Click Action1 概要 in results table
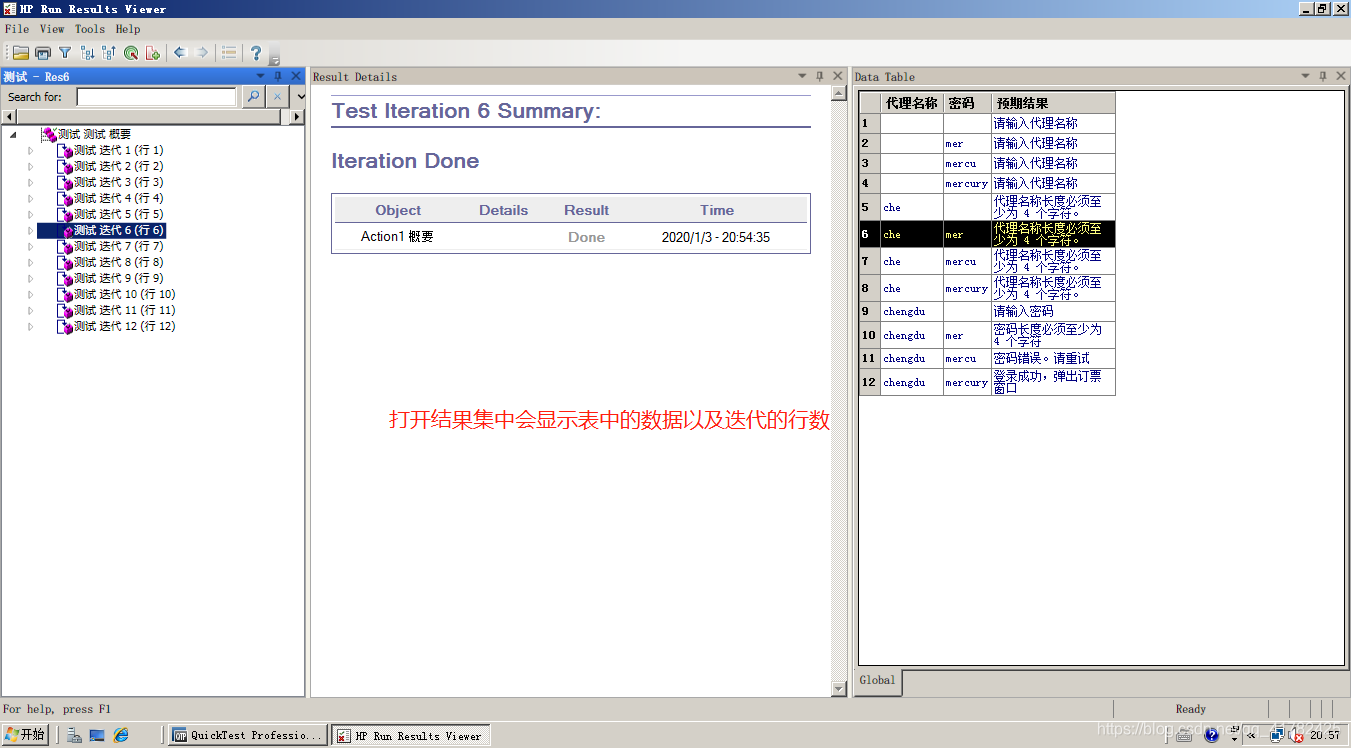The height and width of the screenshot is (748, 1351). tap(397, 237)
